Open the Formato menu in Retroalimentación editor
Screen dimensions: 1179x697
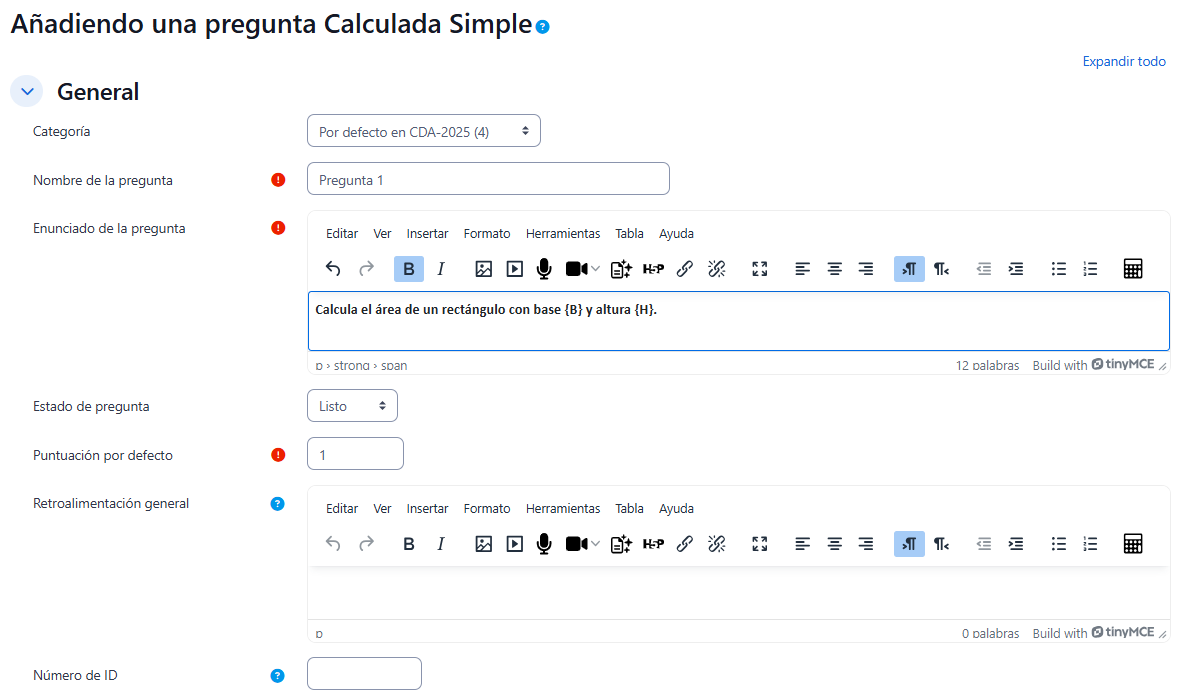tap(487, 509)
